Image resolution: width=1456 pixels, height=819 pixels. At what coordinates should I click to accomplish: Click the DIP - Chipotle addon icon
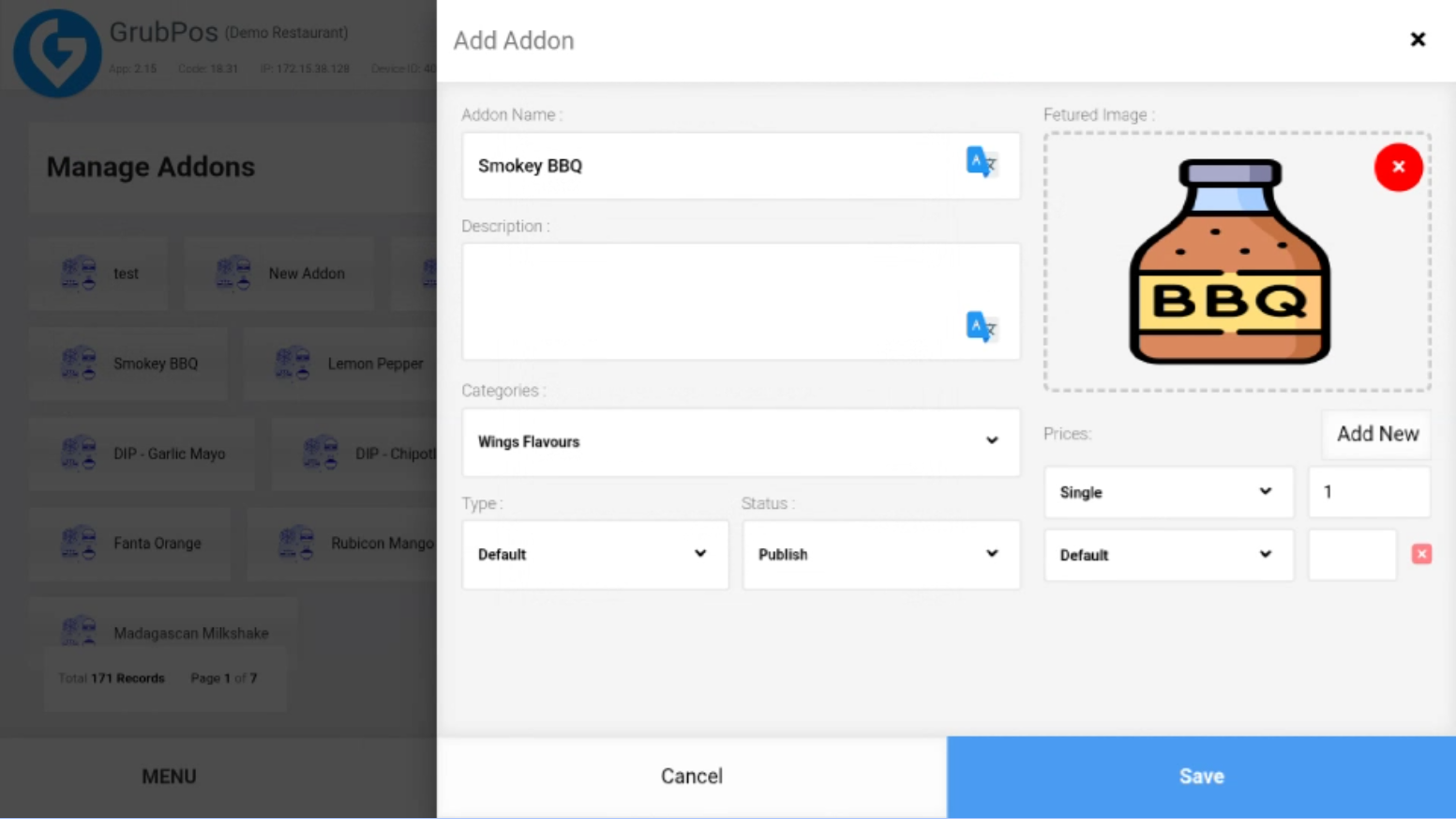coord(321,453)
